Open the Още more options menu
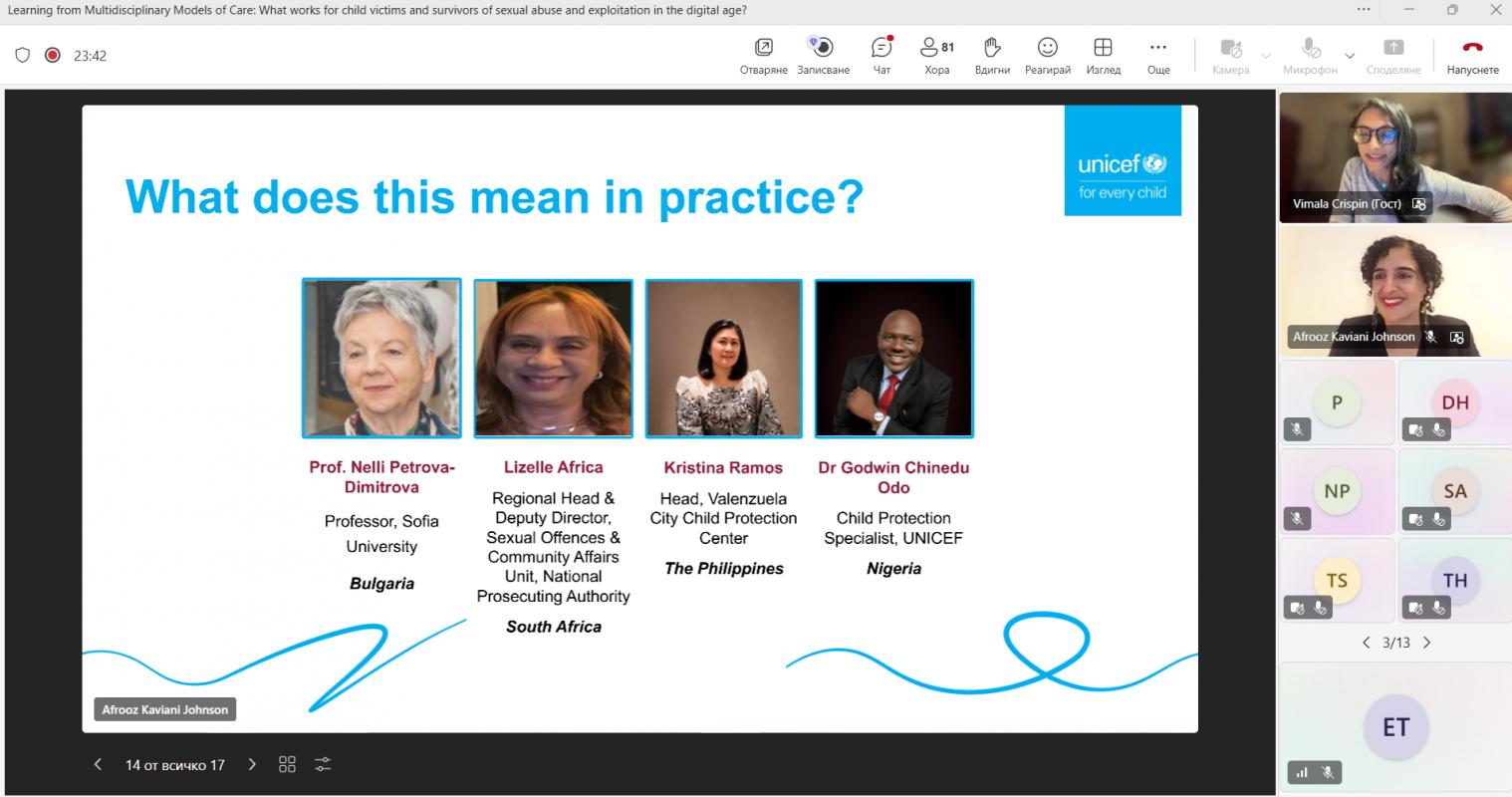Image resolution: width=1512 pixels, height=797 pixels. point(1158,55)
